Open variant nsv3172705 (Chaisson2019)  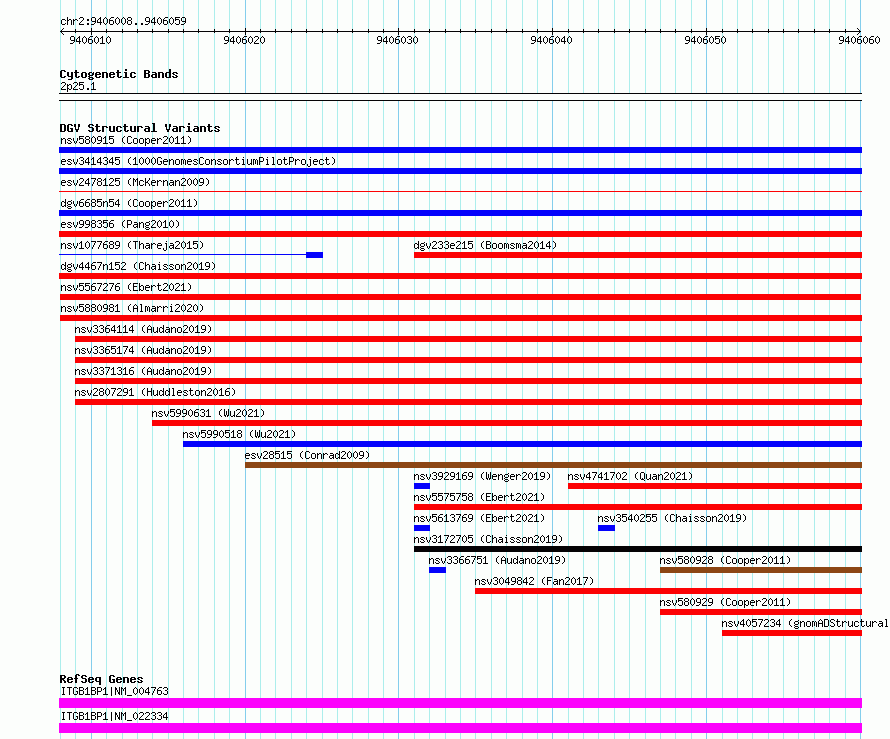(488, 539)
